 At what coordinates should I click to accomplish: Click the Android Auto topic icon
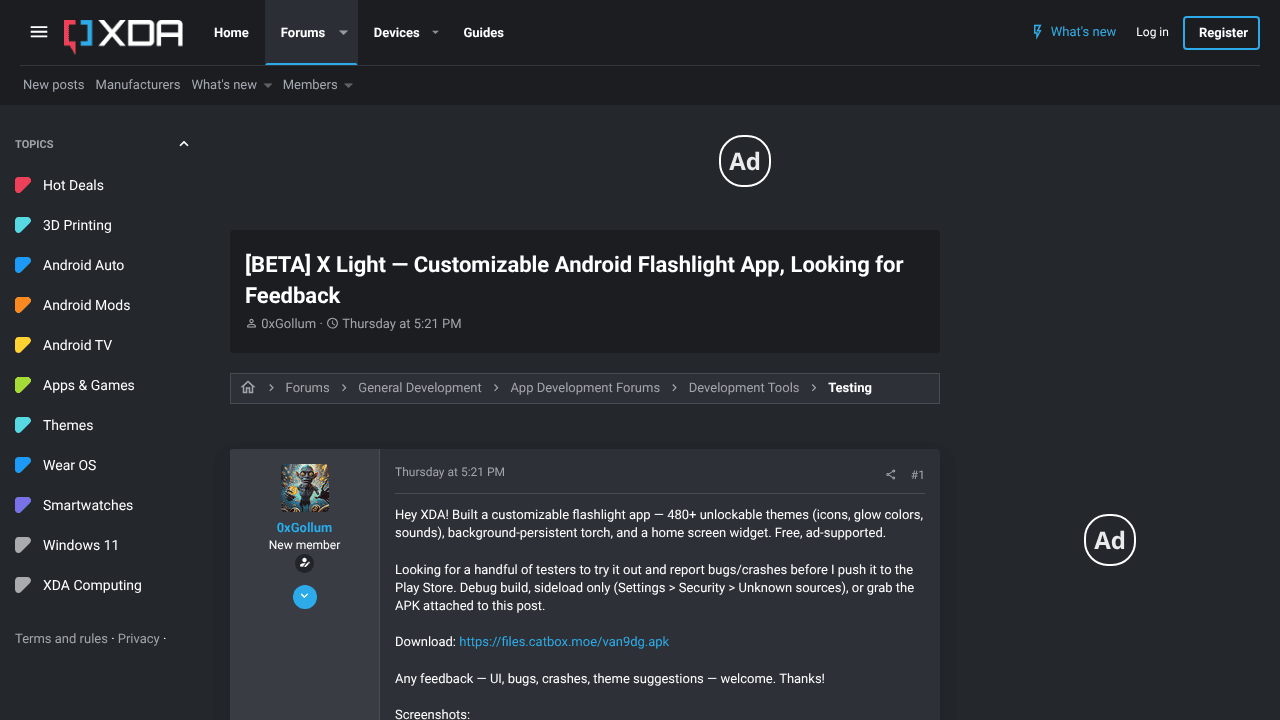tap(23, 265)
